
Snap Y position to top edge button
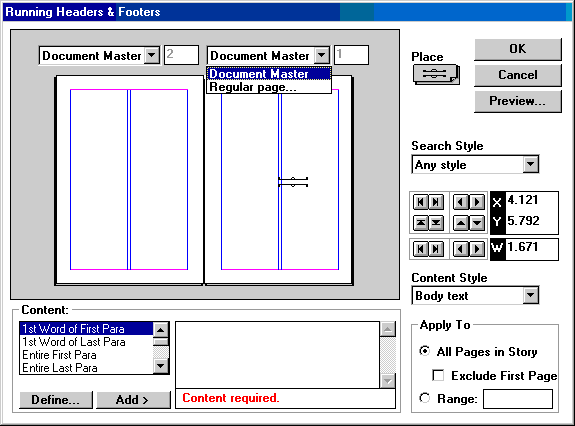(x=420, y=223)
